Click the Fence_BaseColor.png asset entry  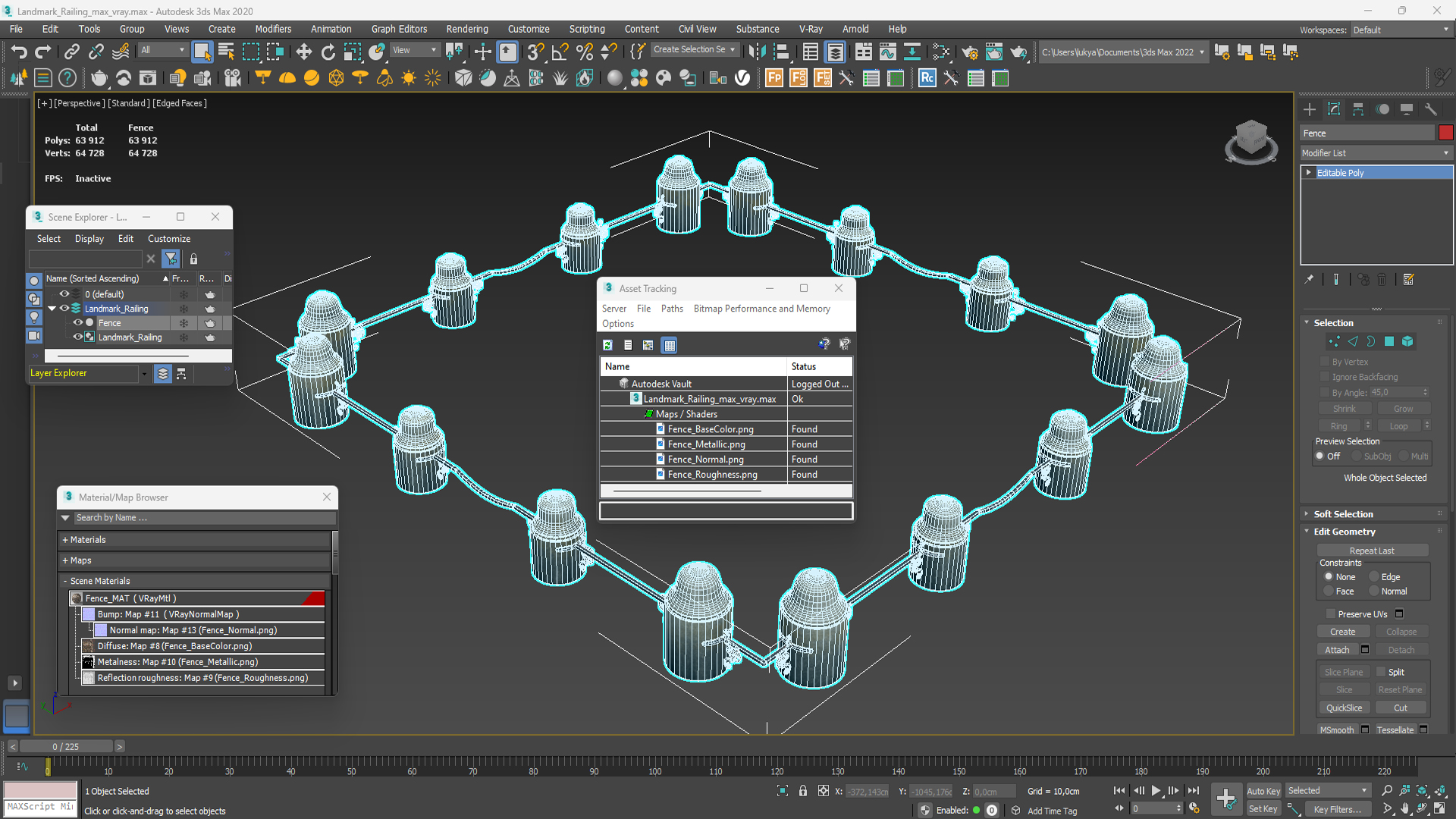(711, 429)
